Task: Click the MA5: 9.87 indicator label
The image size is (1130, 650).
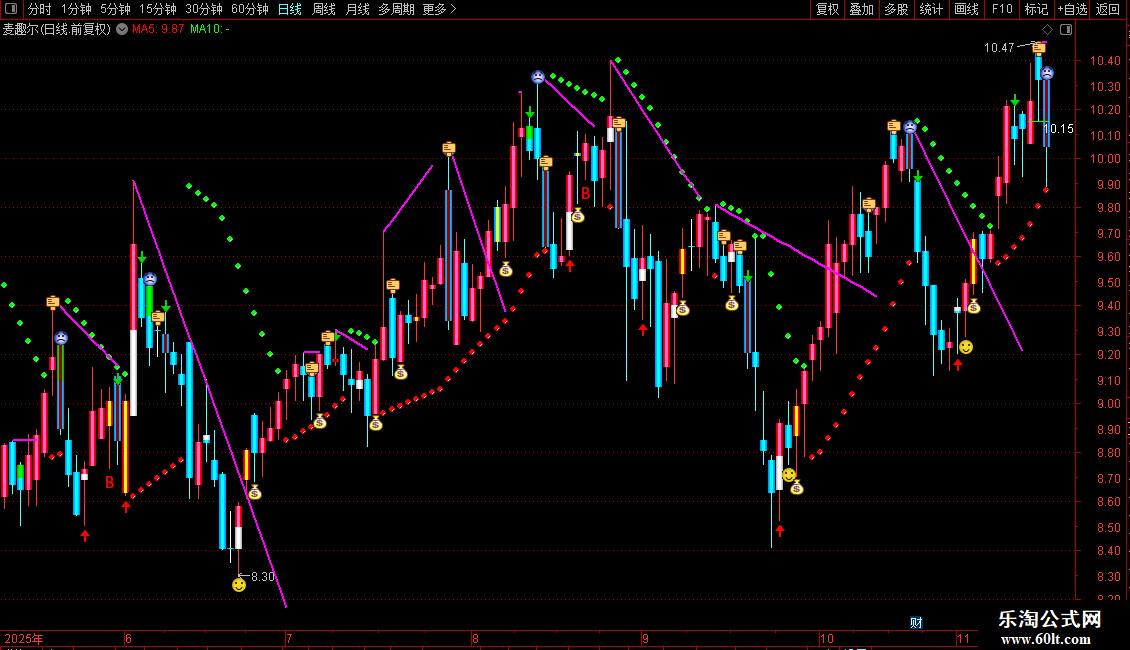Action: [x=158, y=29]
